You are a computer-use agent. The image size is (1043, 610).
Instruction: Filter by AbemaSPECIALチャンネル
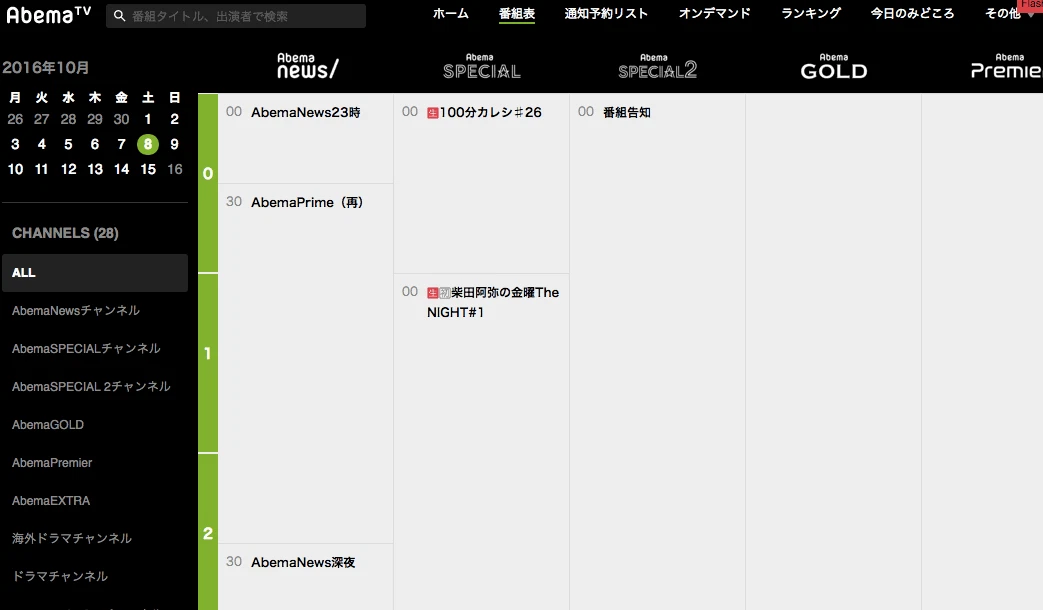(x=86, y=349)
